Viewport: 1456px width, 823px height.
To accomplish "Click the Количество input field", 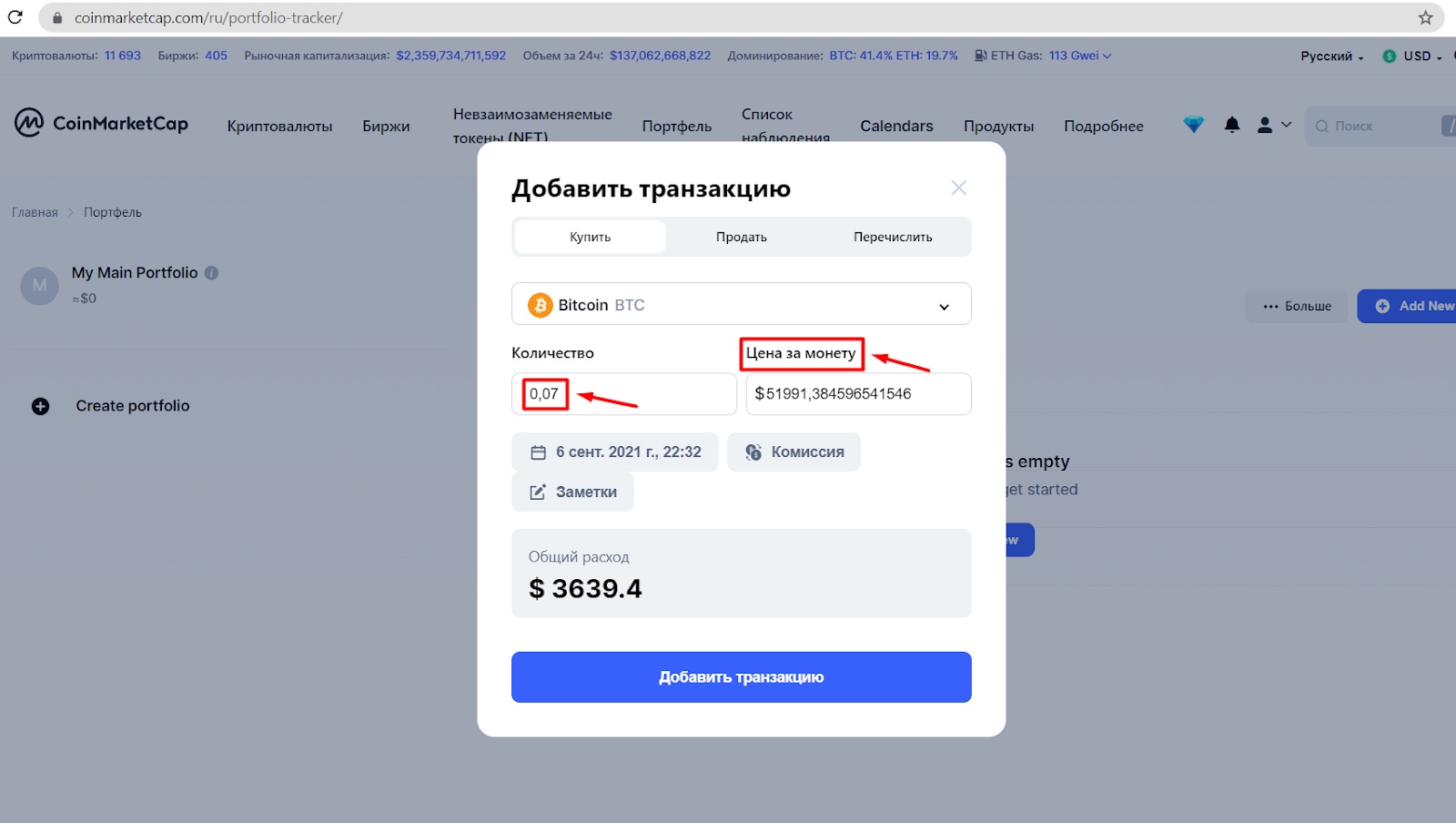I will click(x=623, y=393).
